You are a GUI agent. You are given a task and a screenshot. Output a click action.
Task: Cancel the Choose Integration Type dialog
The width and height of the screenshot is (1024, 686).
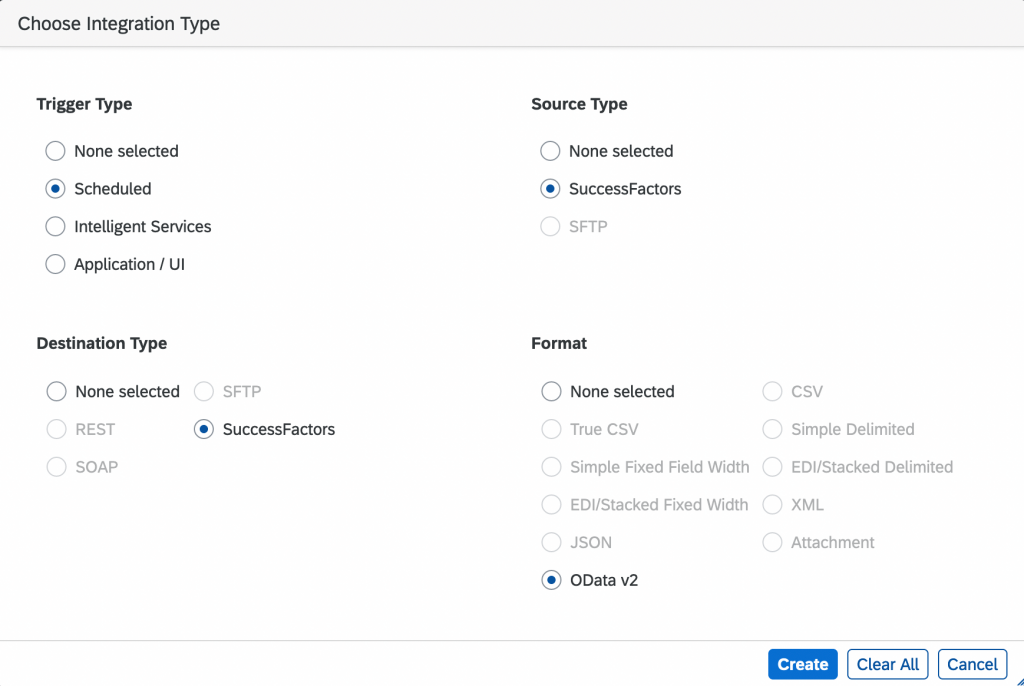(972, 664)
